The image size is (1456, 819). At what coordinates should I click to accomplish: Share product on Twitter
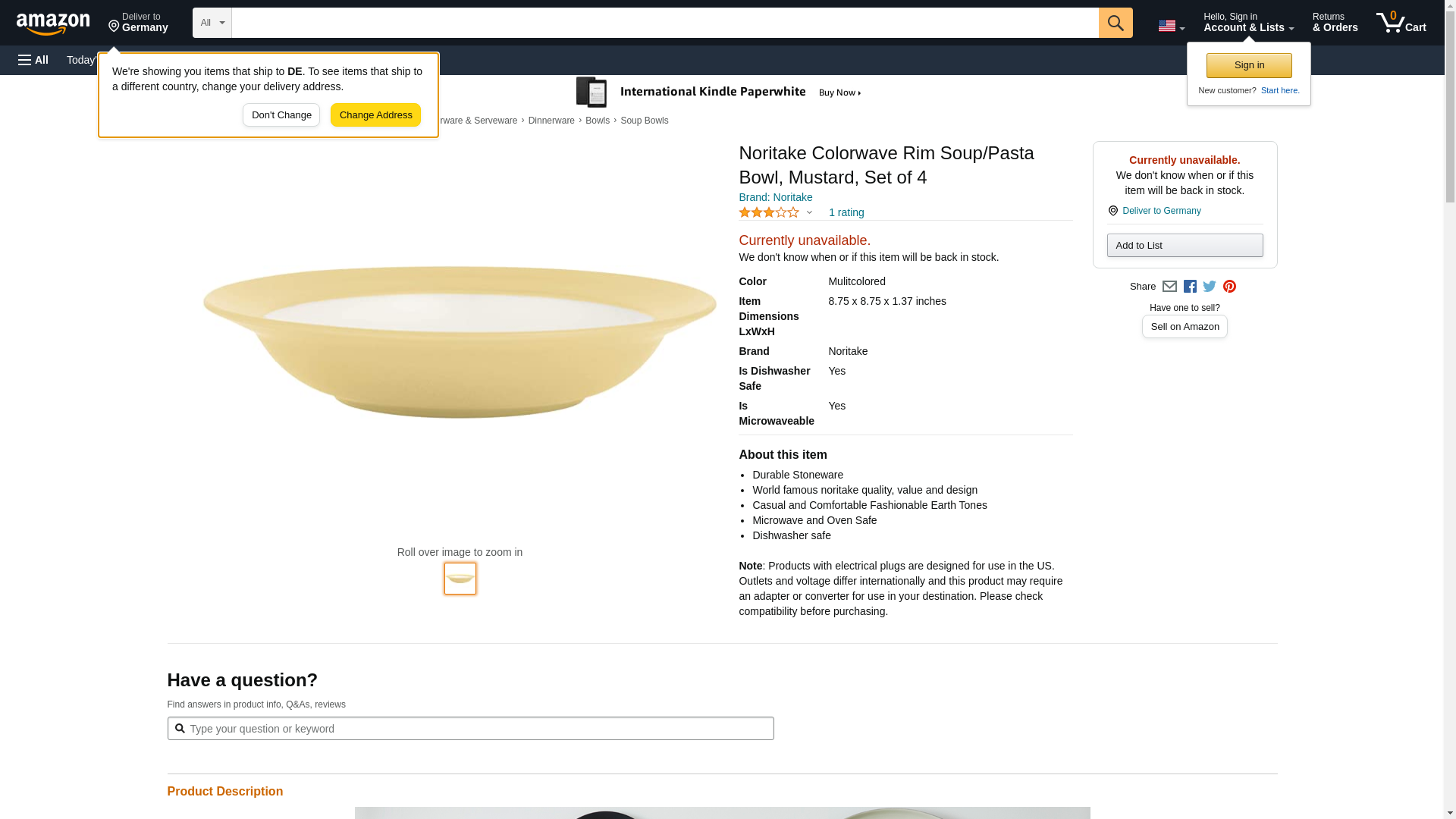pyautogui.click(x=1210, y=287)
